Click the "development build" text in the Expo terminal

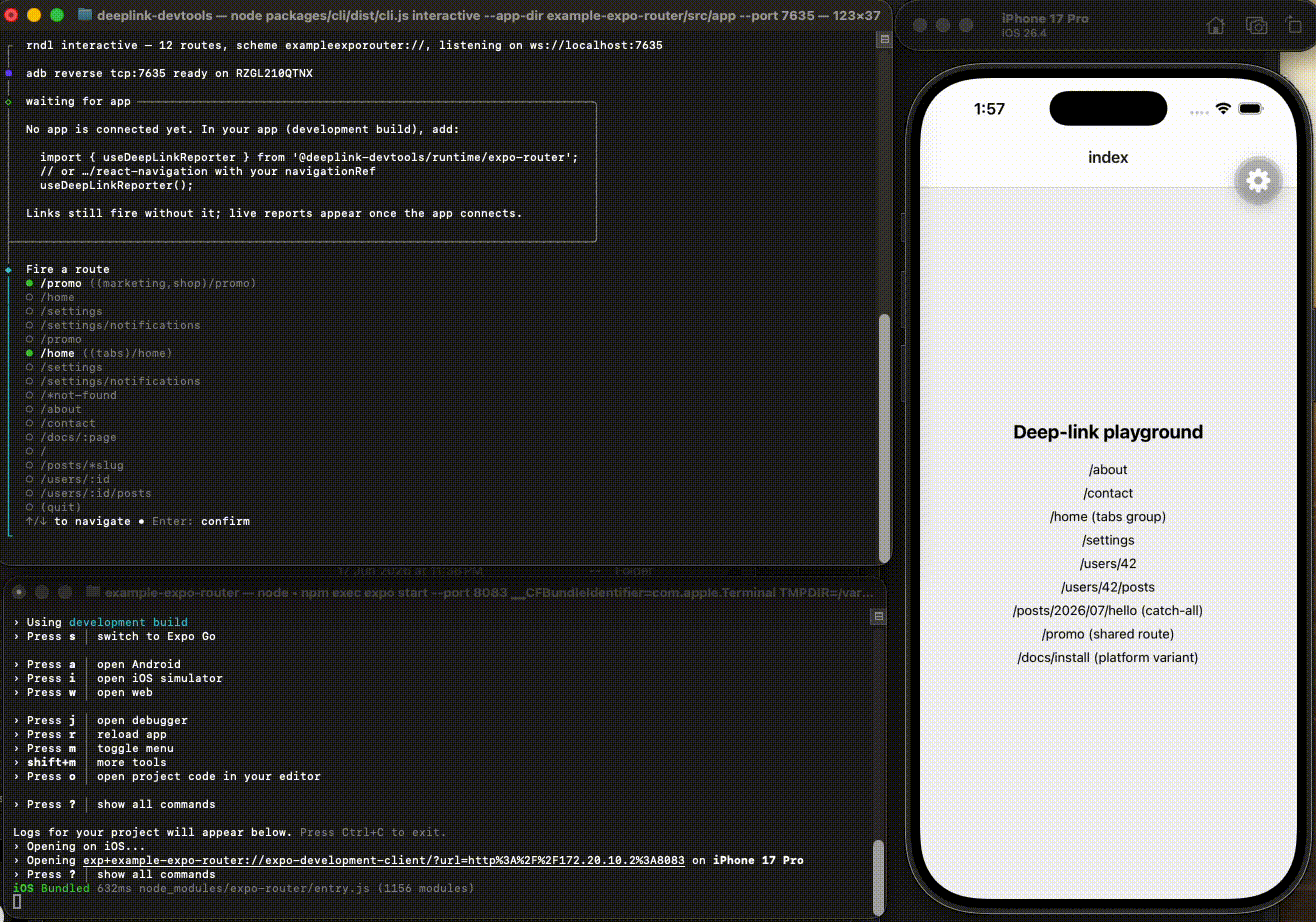click(128, 622)
